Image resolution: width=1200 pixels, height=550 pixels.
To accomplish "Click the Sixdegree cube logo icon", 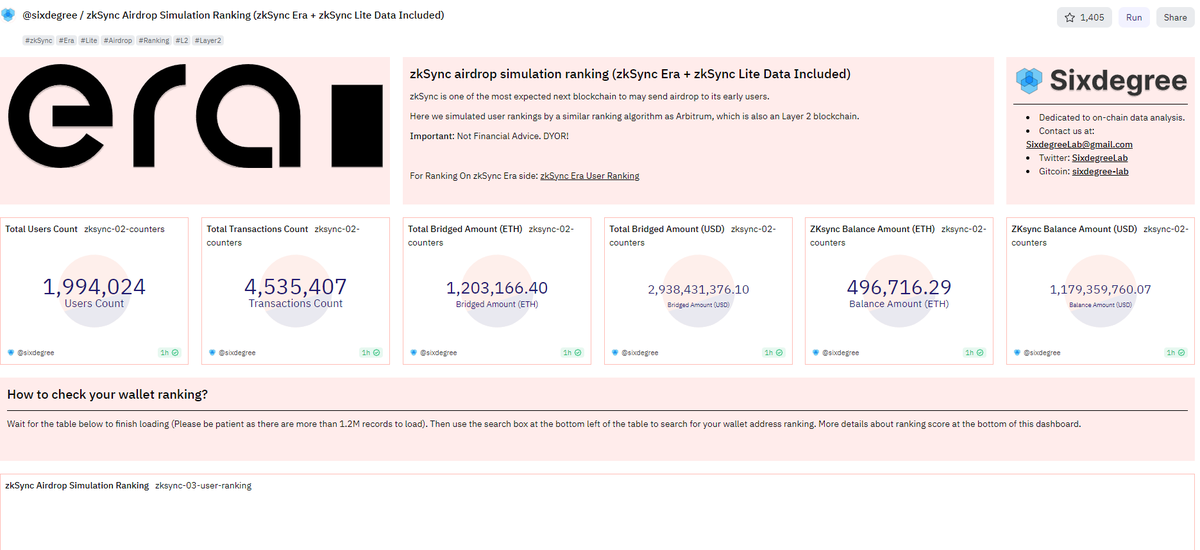I will click(1029, 81).
